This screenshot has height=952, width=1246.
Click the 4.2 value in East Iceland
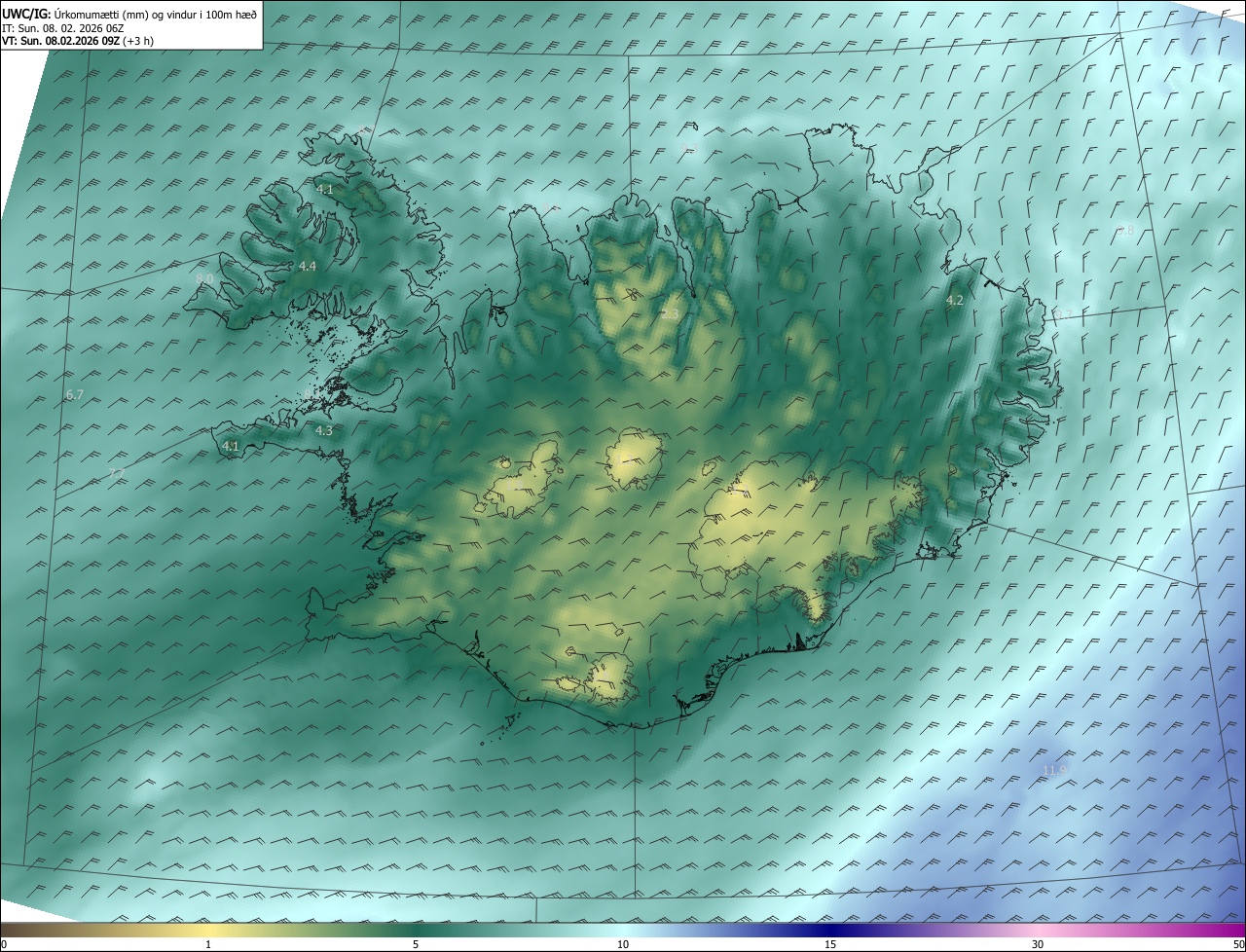[x=955, y=301]
